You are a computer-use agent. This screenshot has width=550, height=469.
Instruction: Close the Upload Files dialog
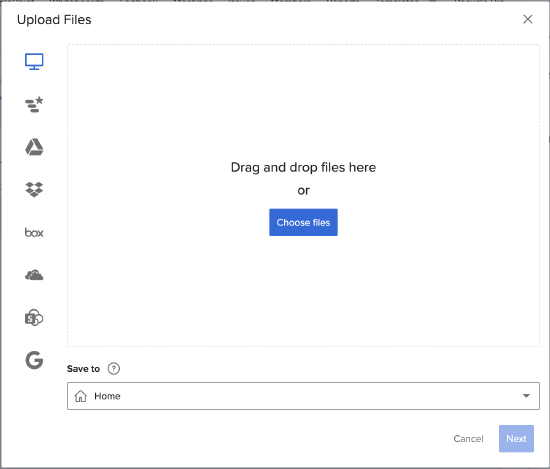(x=528, y=19)
